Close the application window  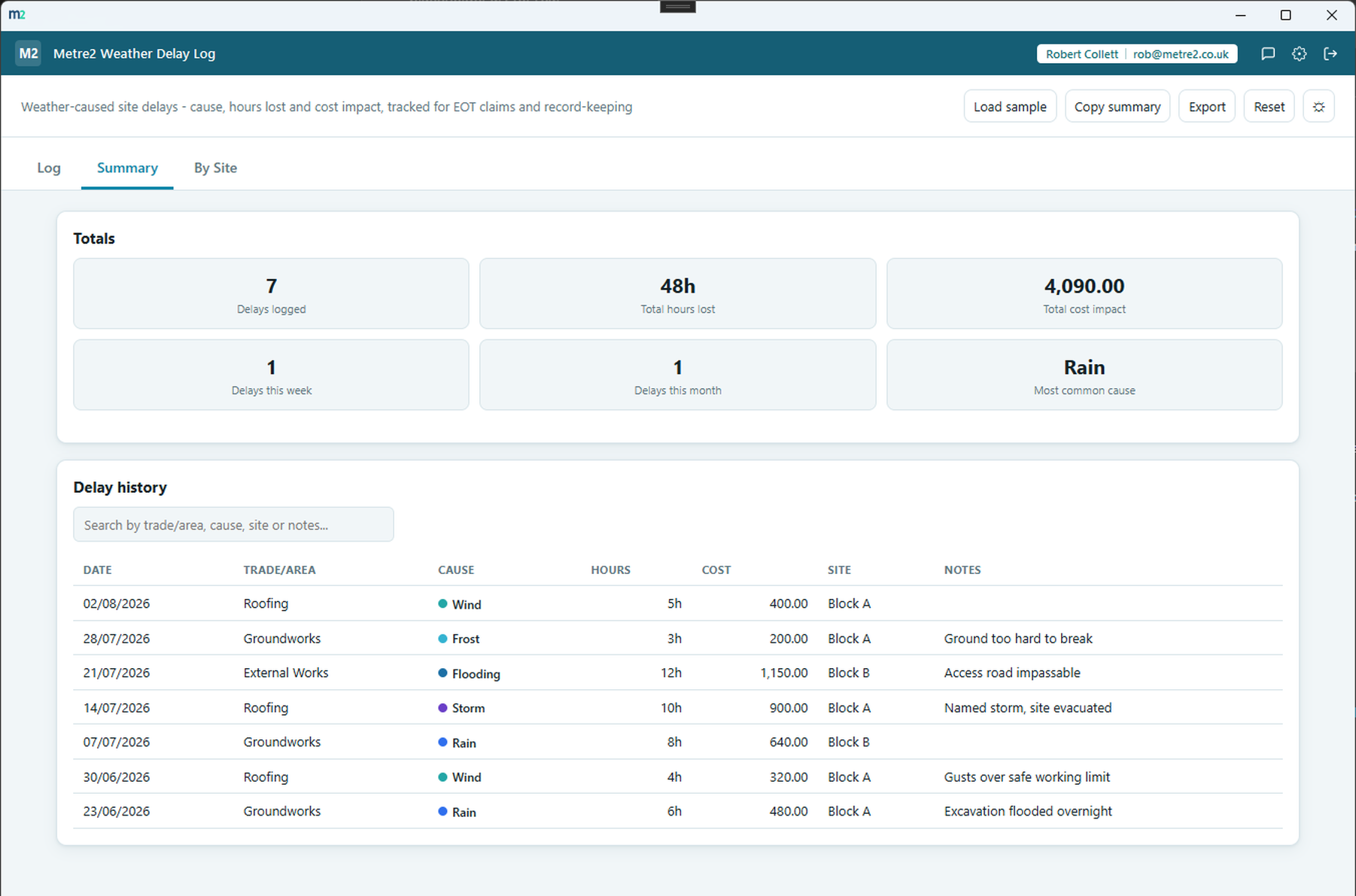tap(1331, 15)
